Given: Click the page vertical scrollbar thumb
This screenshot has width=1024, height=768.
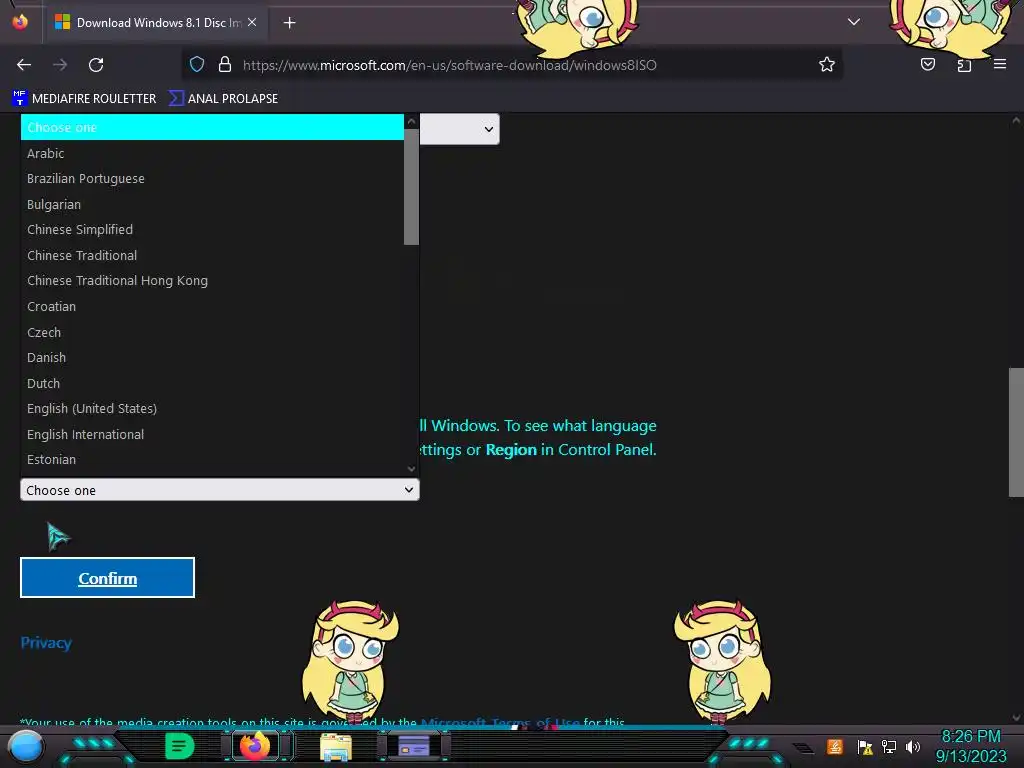Looking at the screenshot, I should point(1016,432).
